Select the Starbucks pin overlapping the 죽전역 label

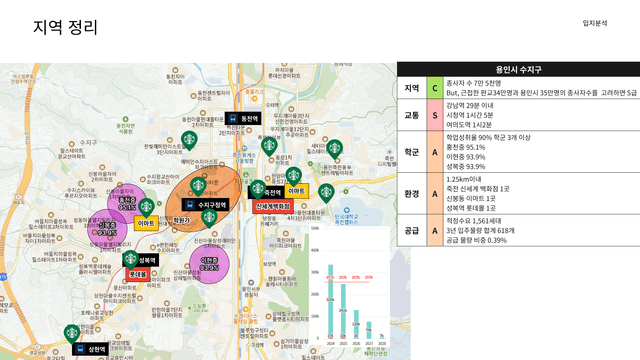(x=258, y=189)
